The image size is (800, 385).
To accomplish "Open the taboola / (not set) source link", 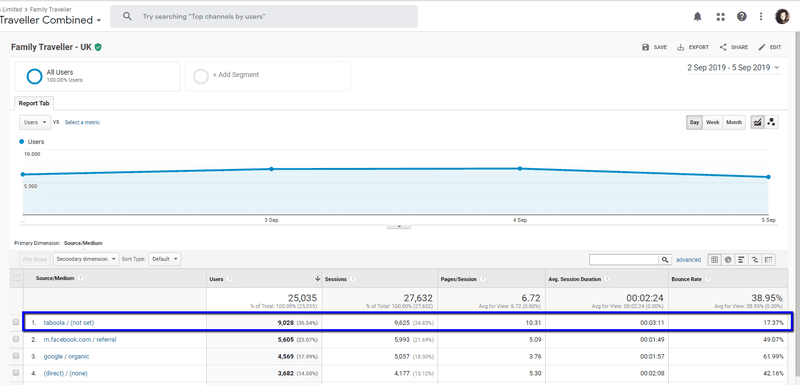I will (x=69, y=322).
